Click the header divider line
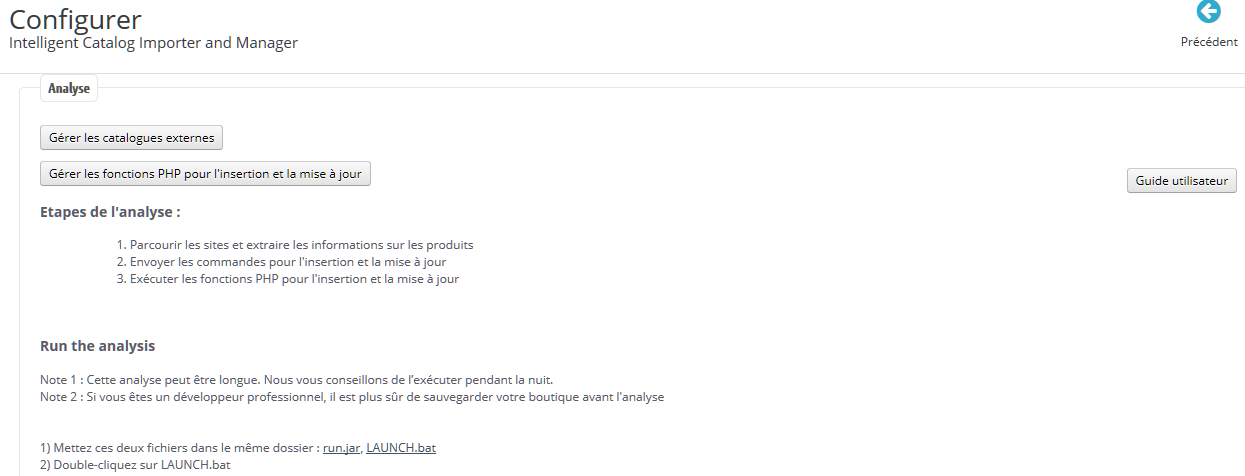Image resolution: width=1245 pixels, height=476 pixels. click(x=622, y=72)
